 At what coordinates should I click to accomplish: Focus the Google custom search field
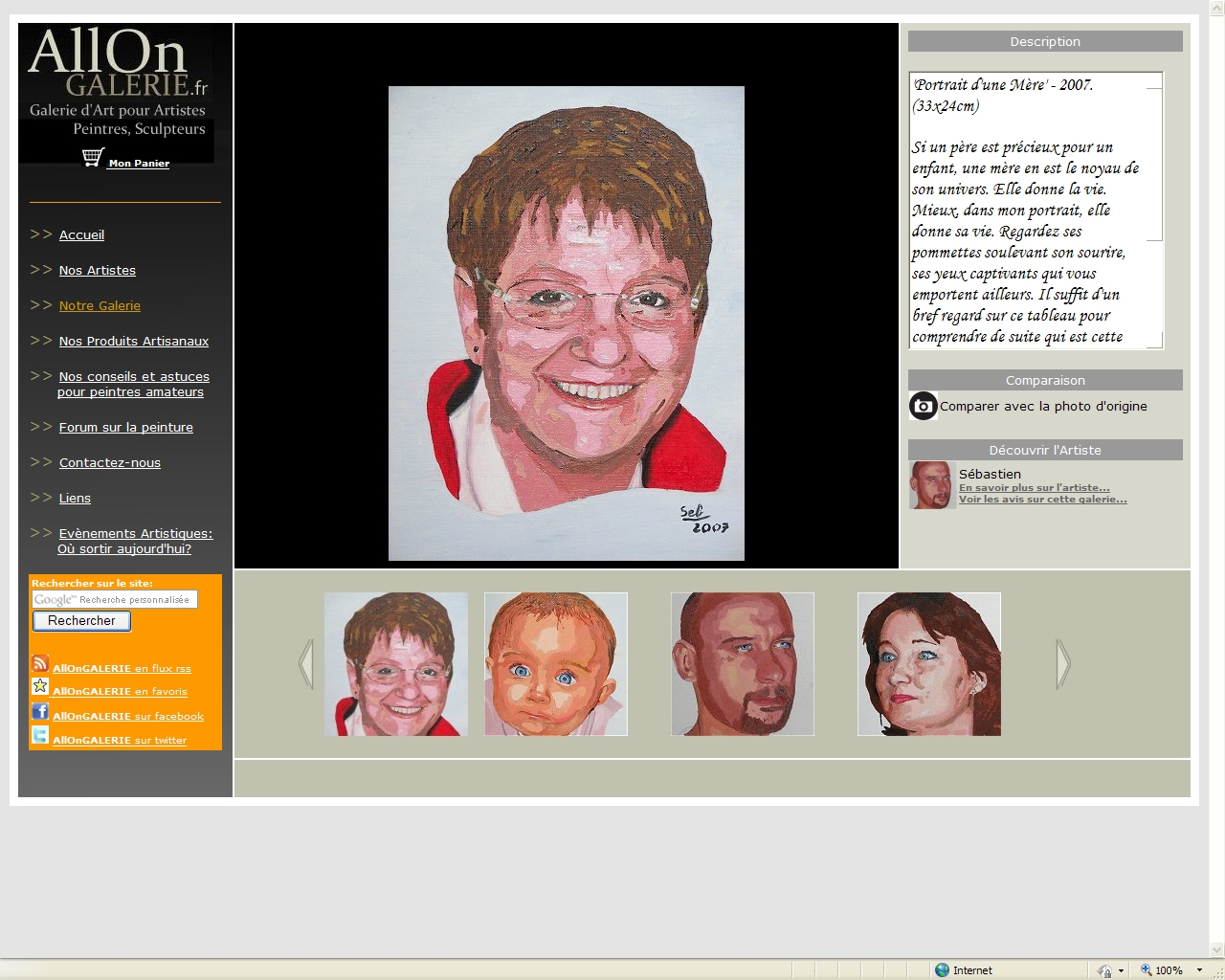click(x=115, y=600)
